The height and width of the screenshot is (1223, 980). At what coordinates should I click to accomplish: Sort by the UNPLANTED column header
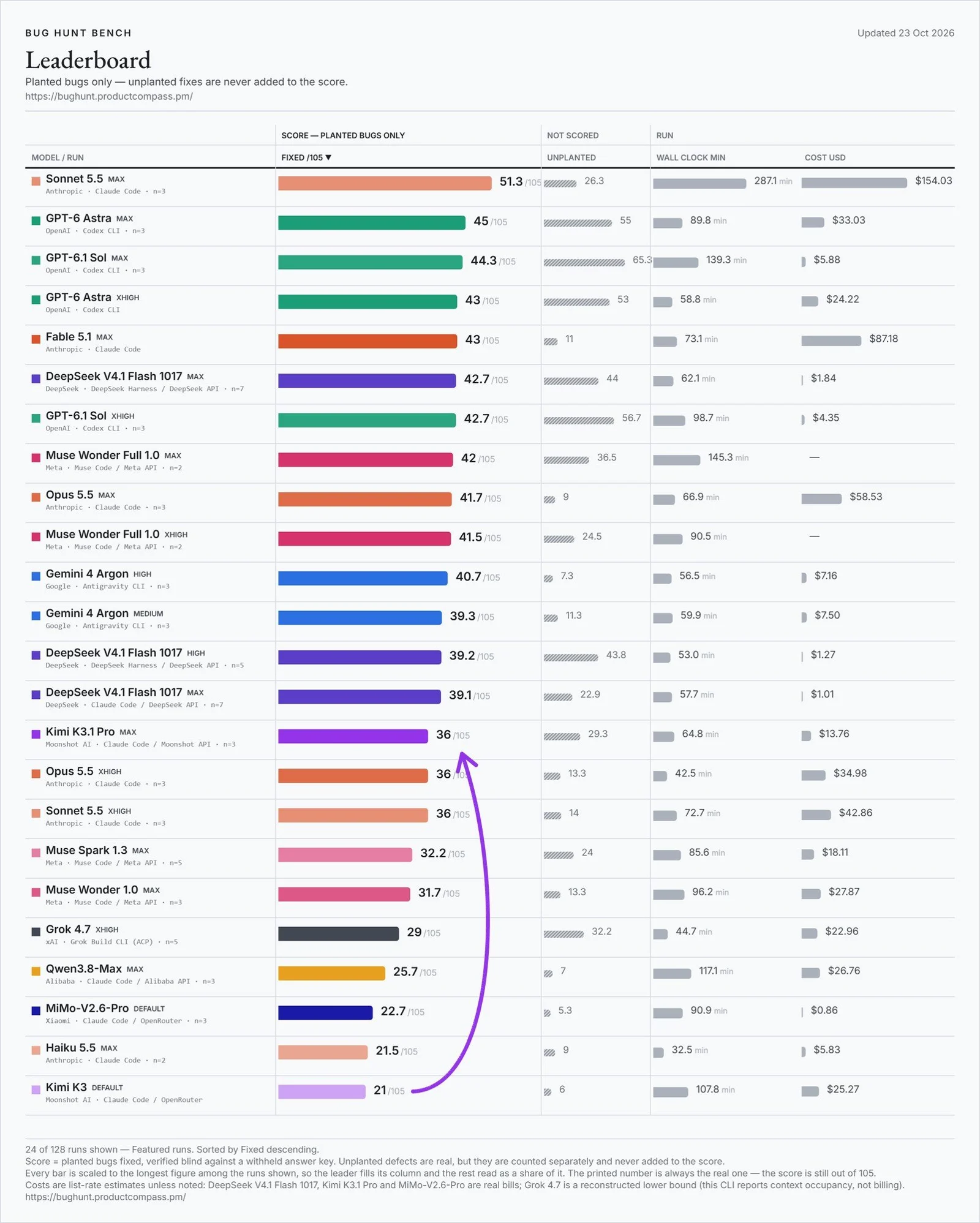pos(571,157)
